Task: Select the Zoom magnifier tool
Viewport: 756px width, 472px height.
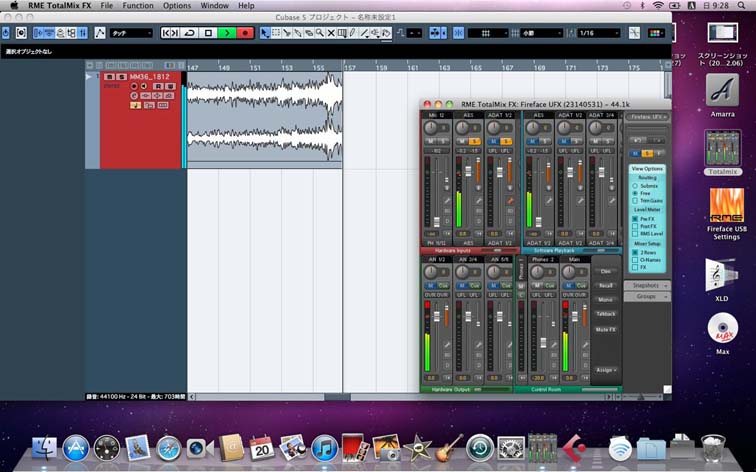Action: click(320, 33)
